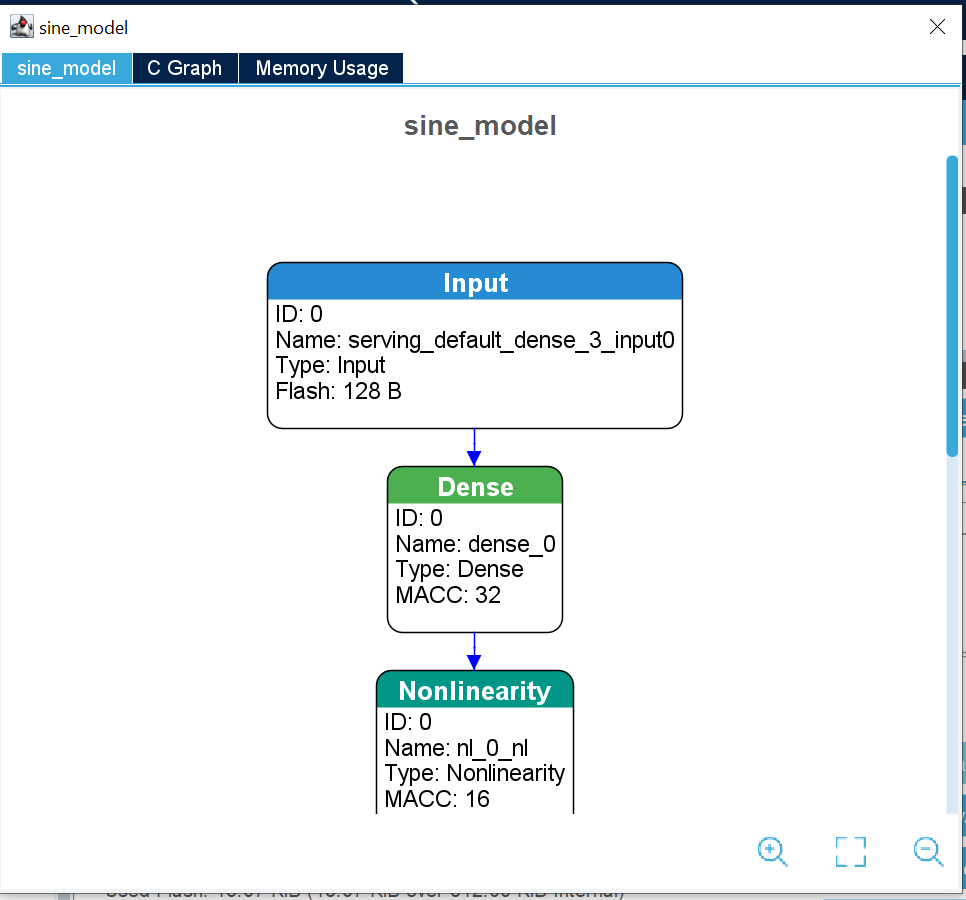966x900 pixels.
Task: Click the vertical scrollbar thumb
Action: tap(952, 305)
